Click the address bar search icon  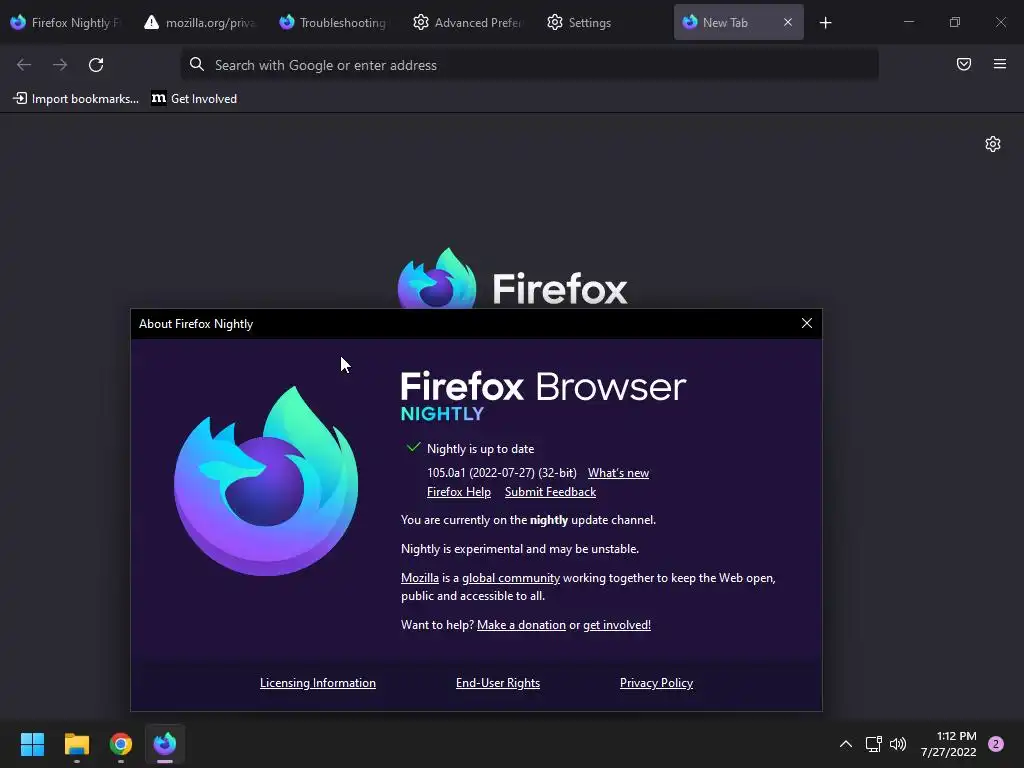tap(197, 65)
